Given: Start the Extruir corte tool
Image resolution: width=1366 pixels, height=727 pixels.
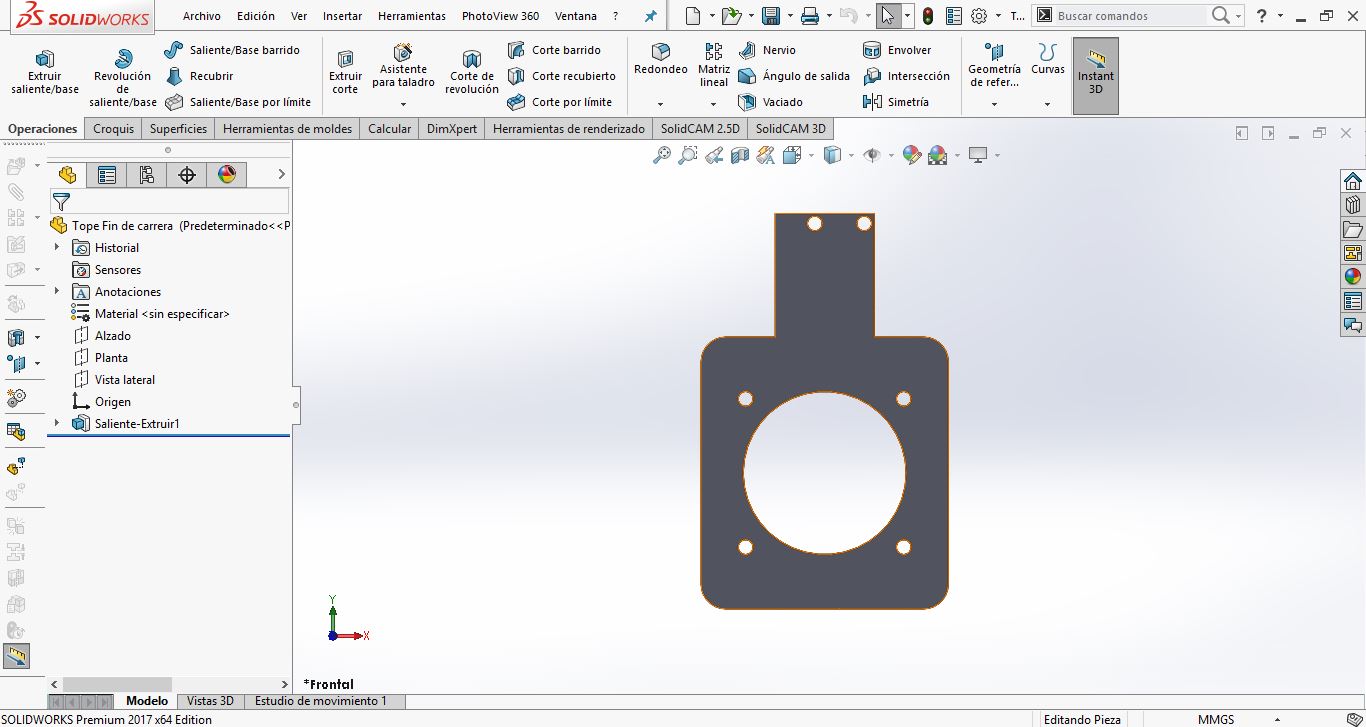Looking at the screenshot, I should pyautogui.click(x=345, y=72).
